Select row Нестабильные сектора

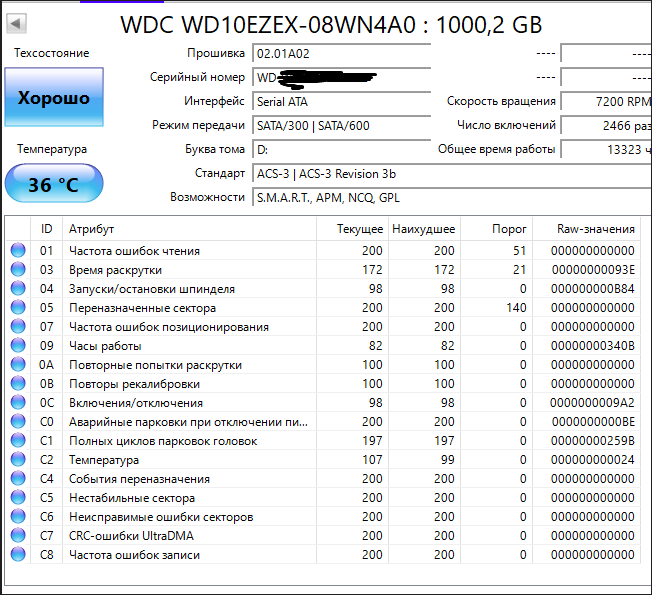pyautogui.click(x=323, y=498)
